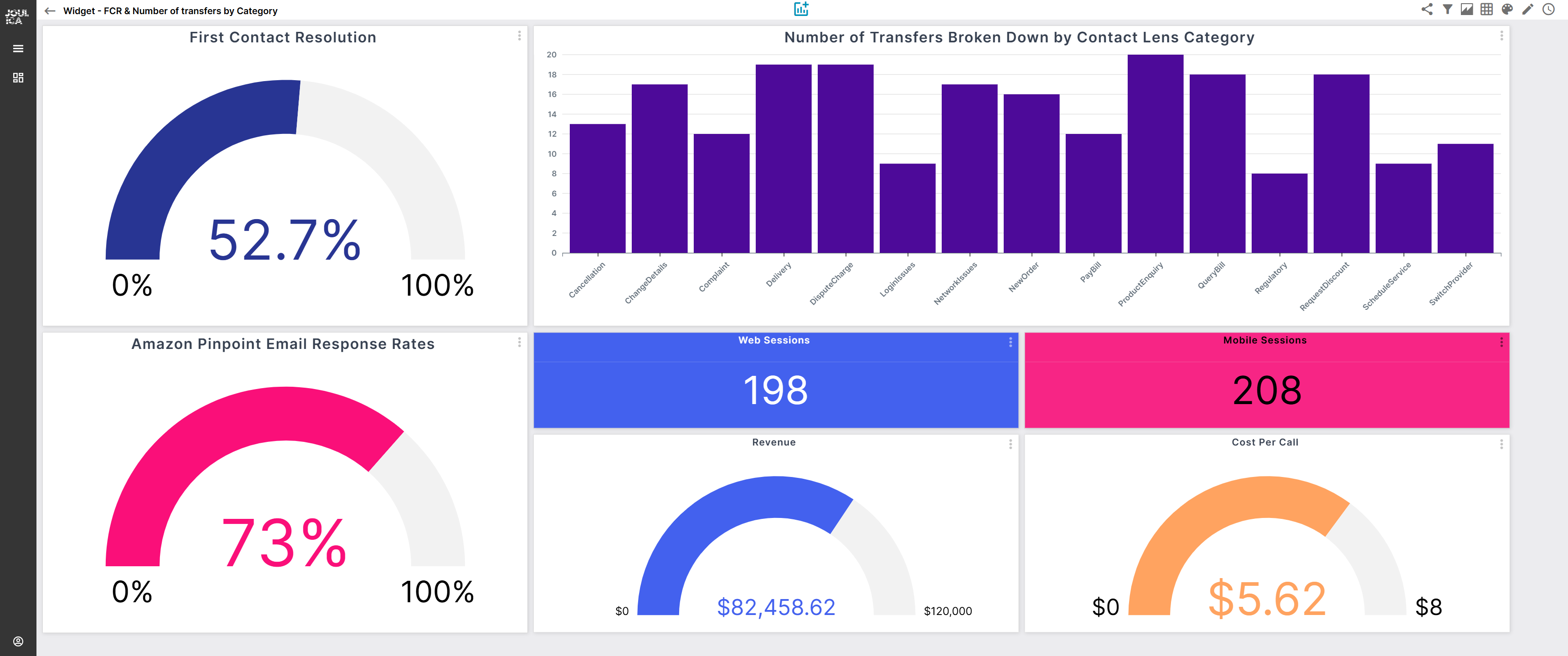Click the add widget chart icon
1568x656 pixels.
pos(801,9)
